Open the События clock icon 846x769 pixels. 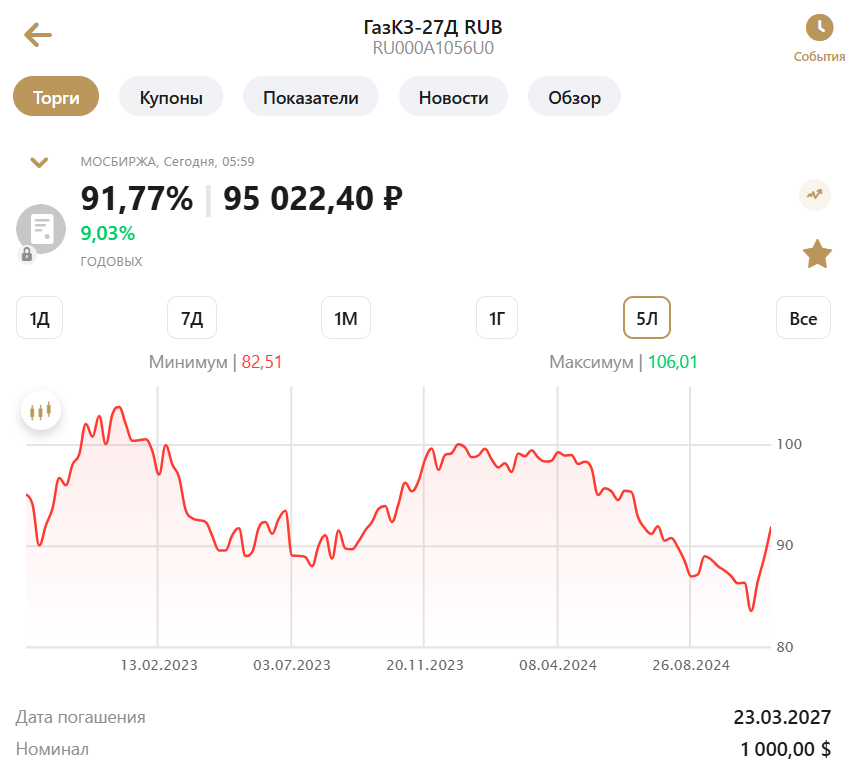[x=819, y=28]
